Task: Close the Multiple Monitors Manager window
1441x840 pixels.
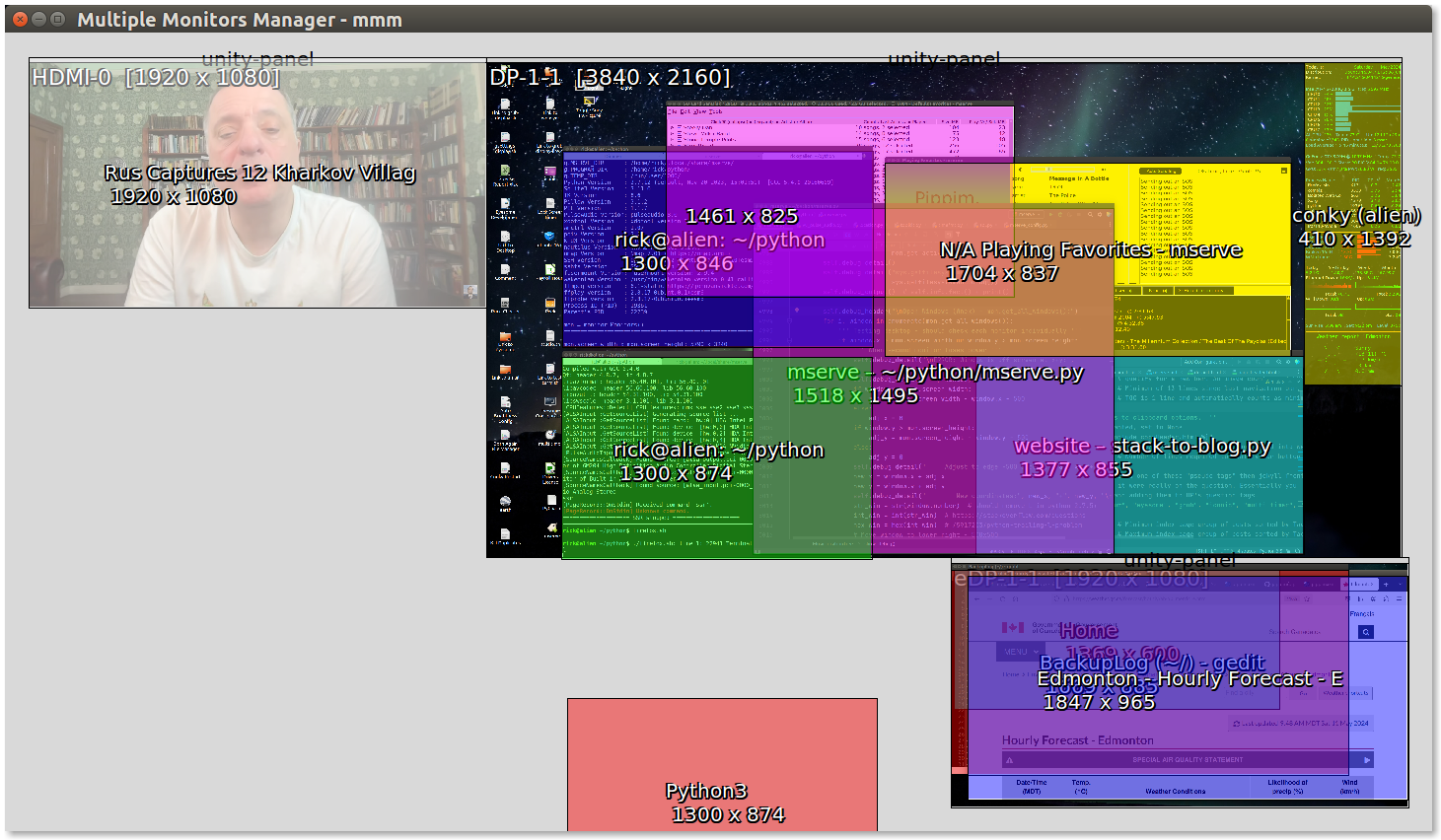Action: [x=19, y=19]
